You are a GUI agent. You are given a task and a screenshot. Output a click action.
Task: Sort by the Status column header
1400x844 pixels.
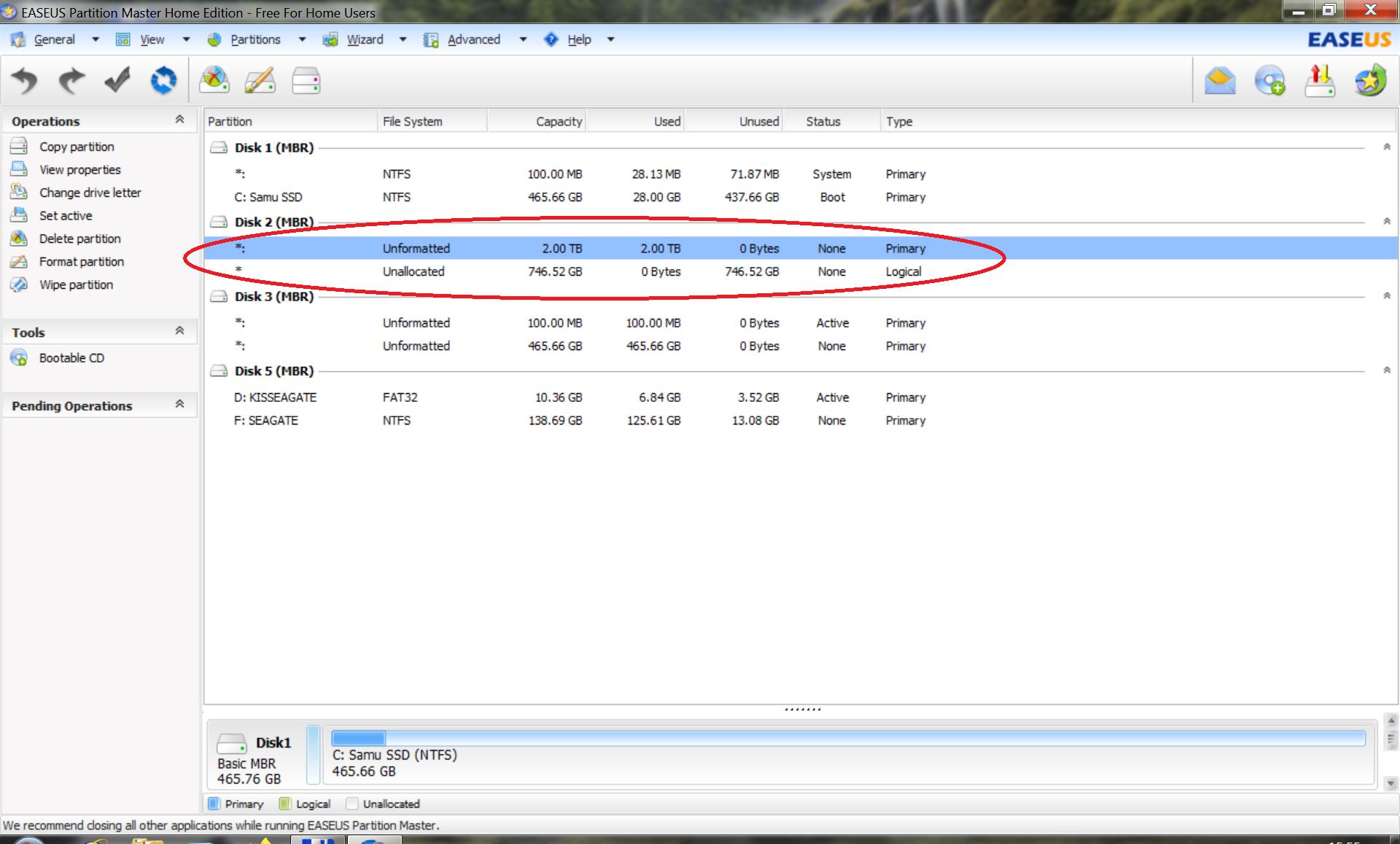coord(831,121)
